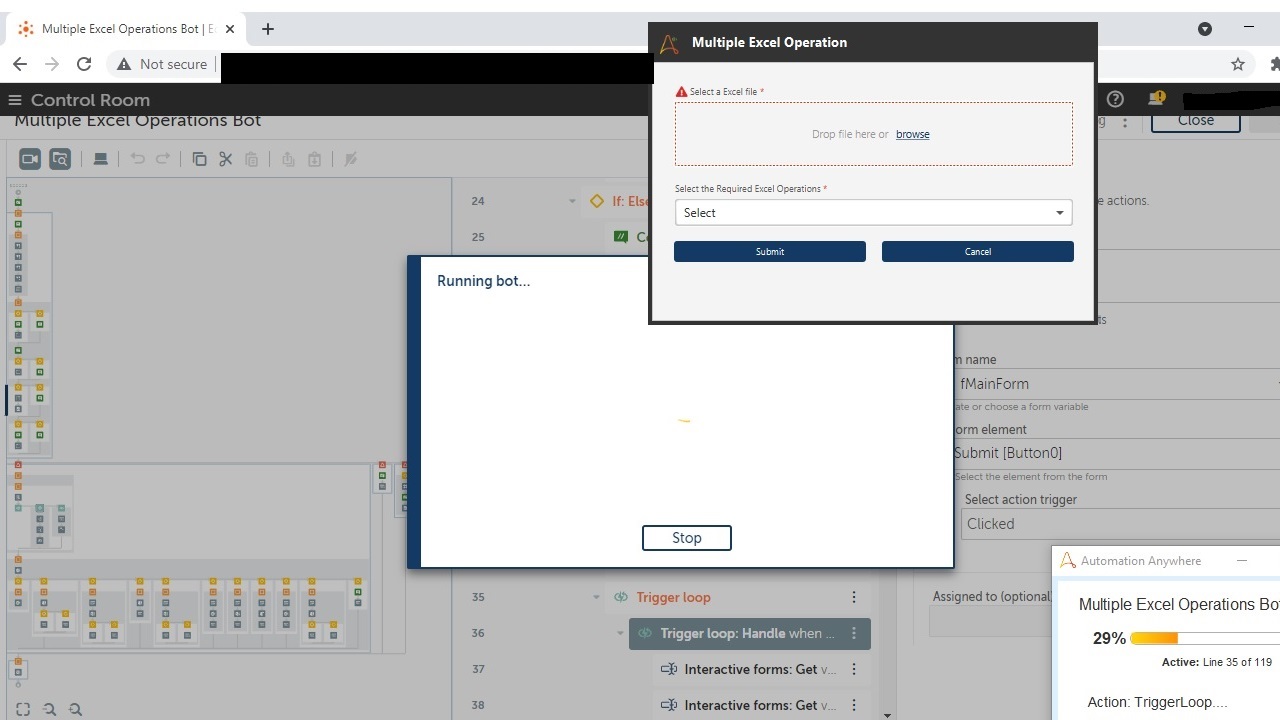Zoom out the flow diagram view
Viewport: 1280px width, 720px height.
(x=49, y=709)
